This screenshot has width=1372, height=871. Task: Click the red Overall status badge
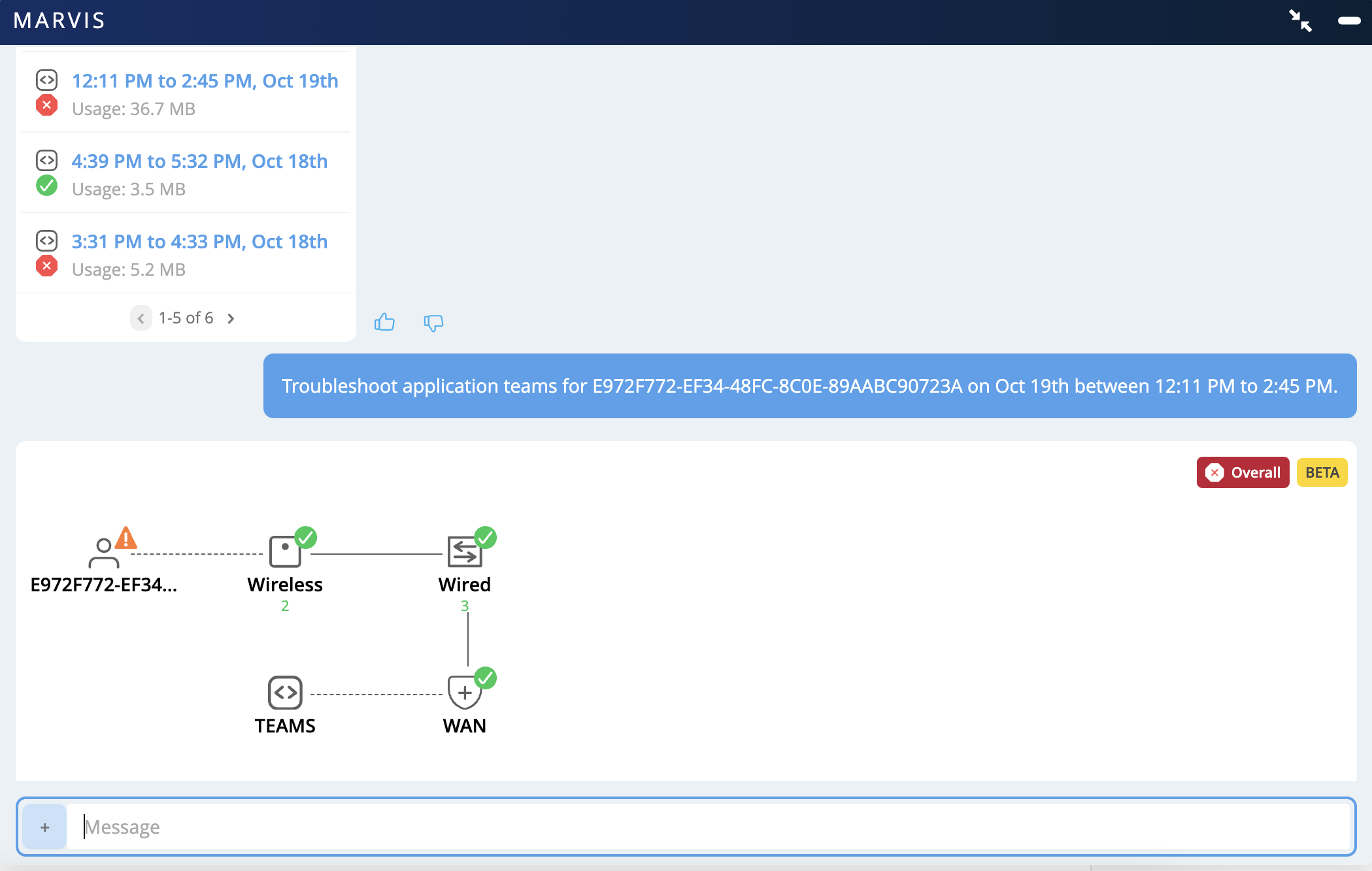click(1242, 472)
